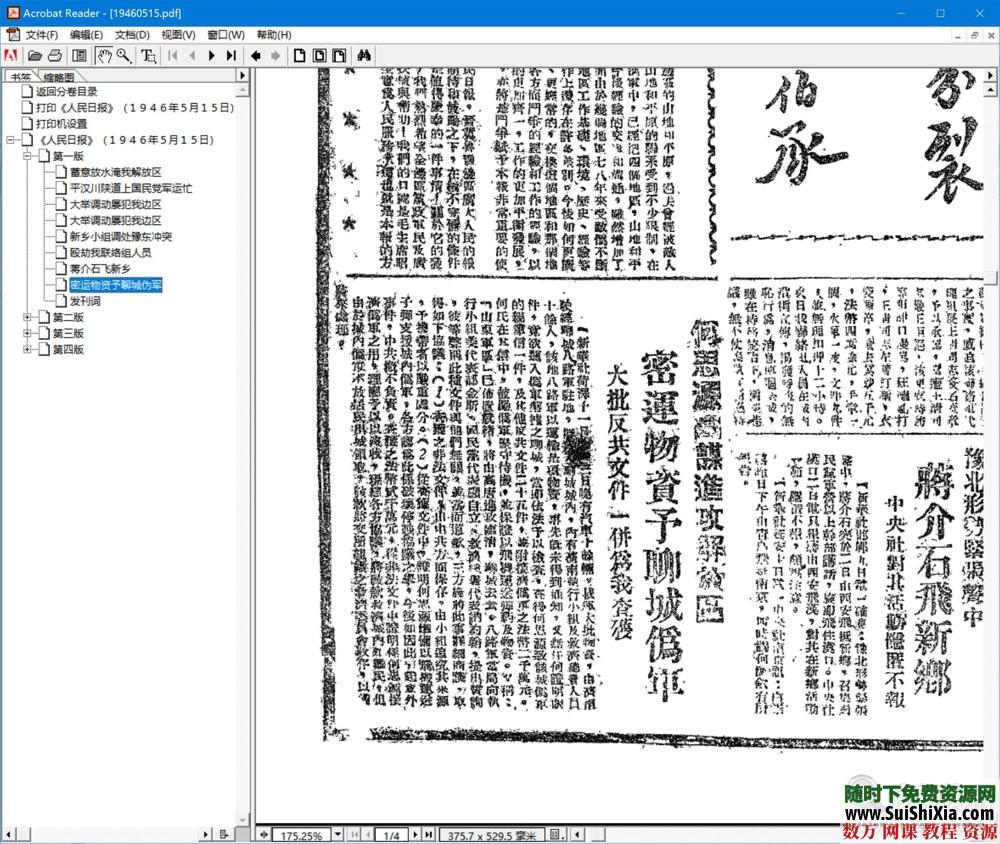Select the Hand tool
Image resolution: width=1000 pixels, height=844 pixels.
[104, 55]
